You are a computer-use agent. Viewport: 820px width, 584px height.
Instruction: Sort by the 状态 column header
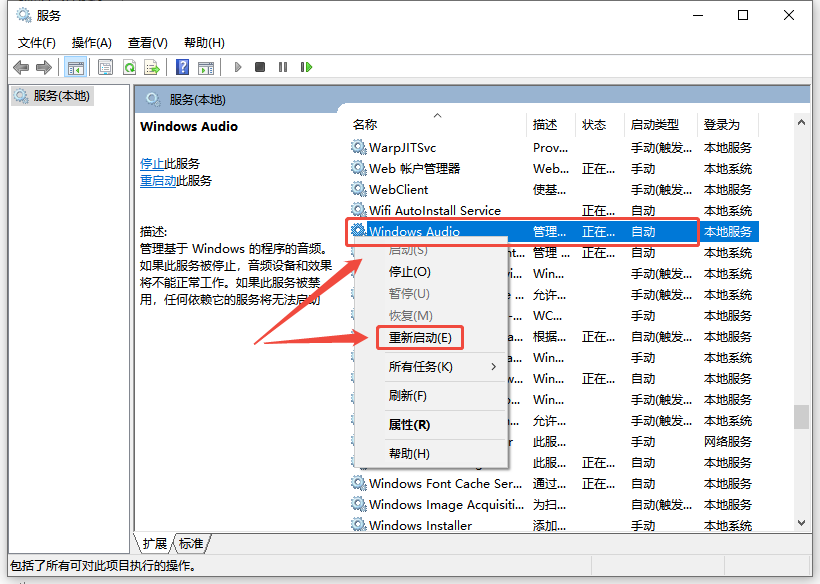pyautogui.click(x=600, y=124)
